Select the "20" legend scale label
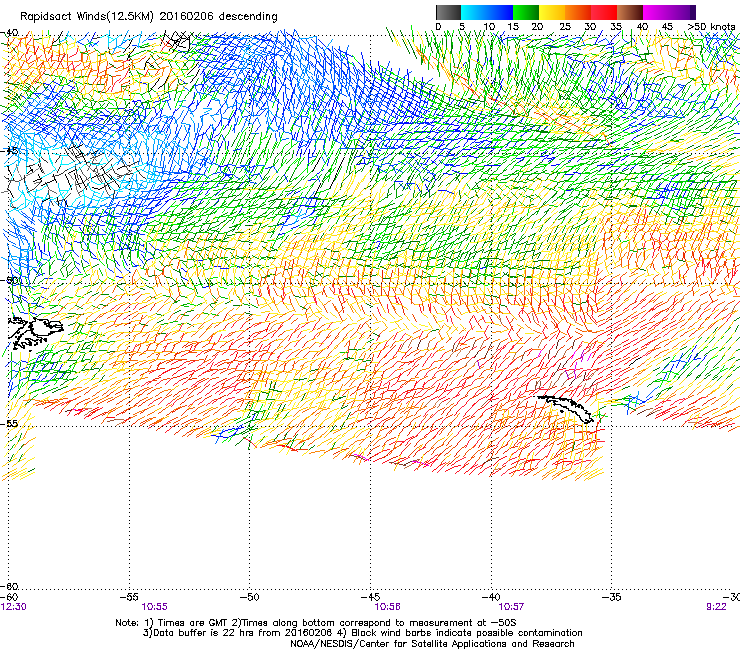Image resolution: width=740 pixels, height=650 pixels. tap(537, 26)
